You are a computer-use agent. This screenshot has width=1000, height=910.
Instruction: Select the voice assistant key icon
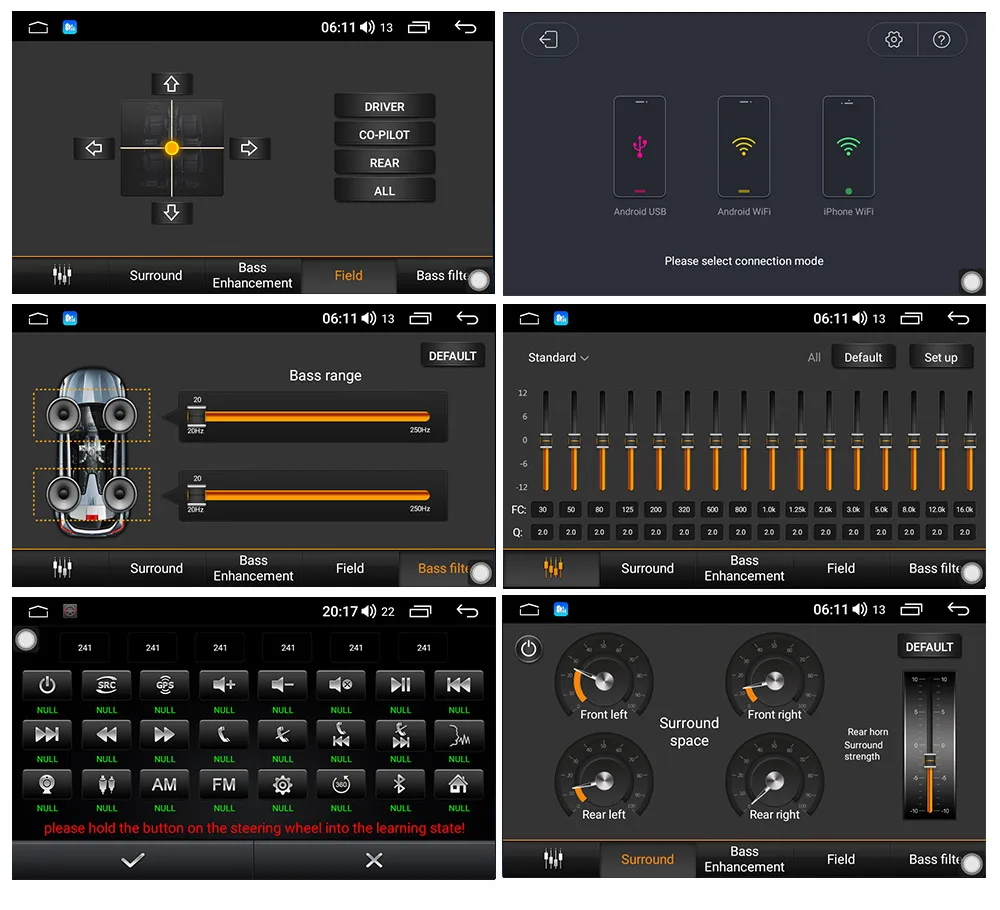(459, 735)
